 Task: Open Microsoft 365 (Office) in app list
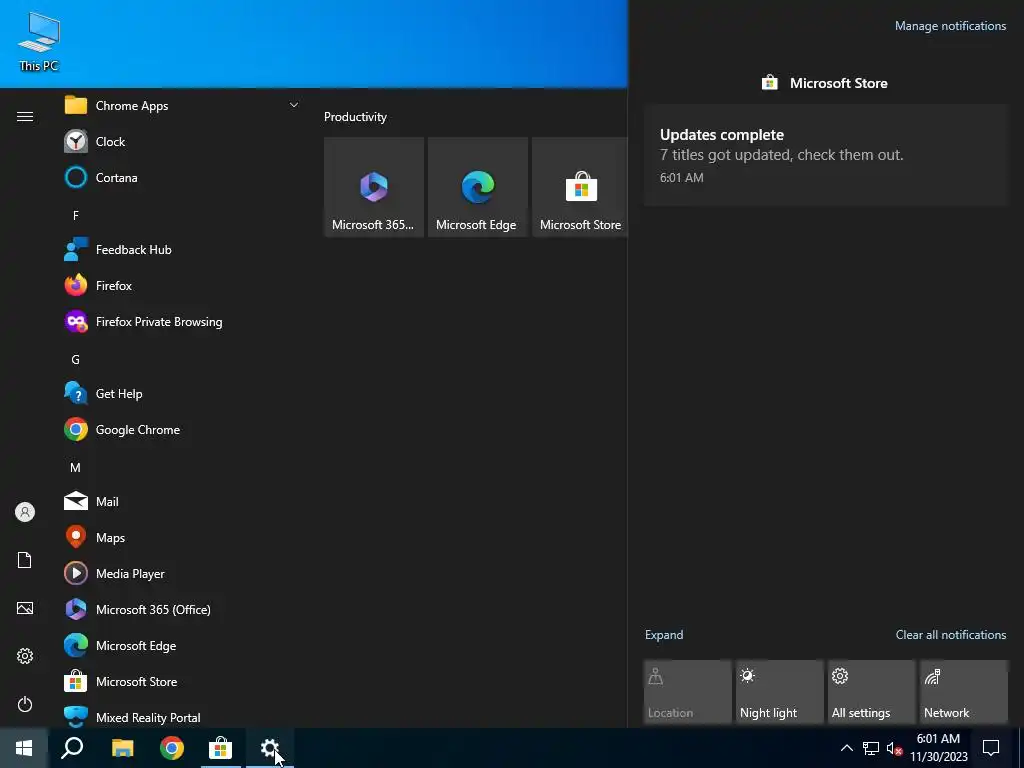(182, 609)
